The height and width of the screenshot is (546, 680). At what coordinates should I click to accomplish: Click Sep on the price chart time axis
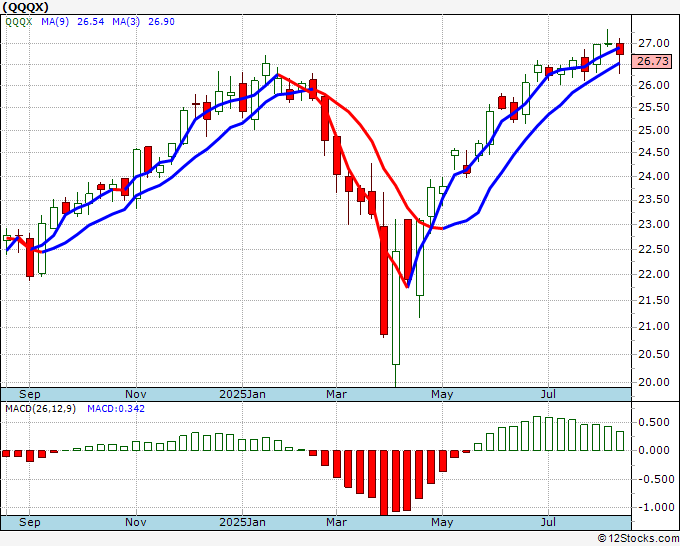[x=29, y=394]
